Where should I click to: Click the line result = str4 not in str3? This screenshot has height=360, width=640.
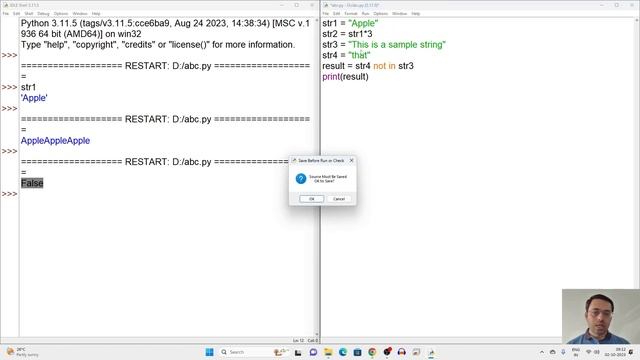coord(368,66)
